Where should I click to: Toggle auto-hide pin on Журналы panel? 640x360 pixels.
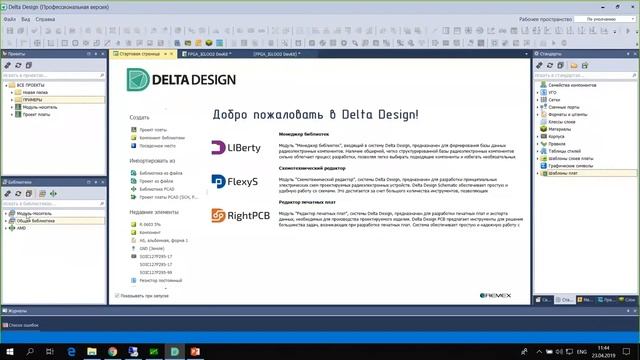[x=628, y=311]
